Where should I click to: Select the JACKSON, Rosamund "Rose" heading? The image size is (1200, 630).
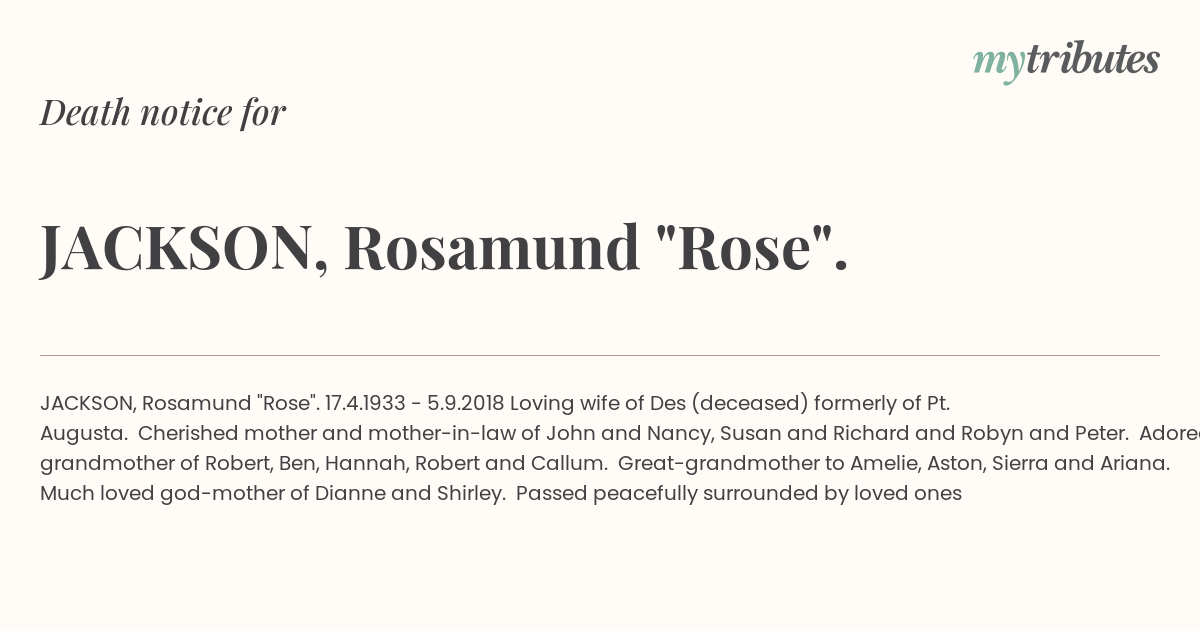[x=444, y=248]
